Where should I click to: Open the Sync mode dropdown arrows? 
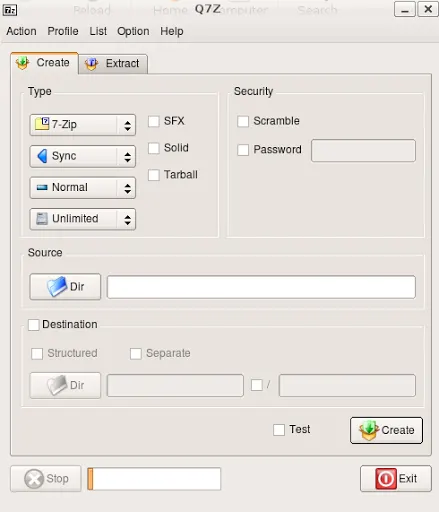127,157
